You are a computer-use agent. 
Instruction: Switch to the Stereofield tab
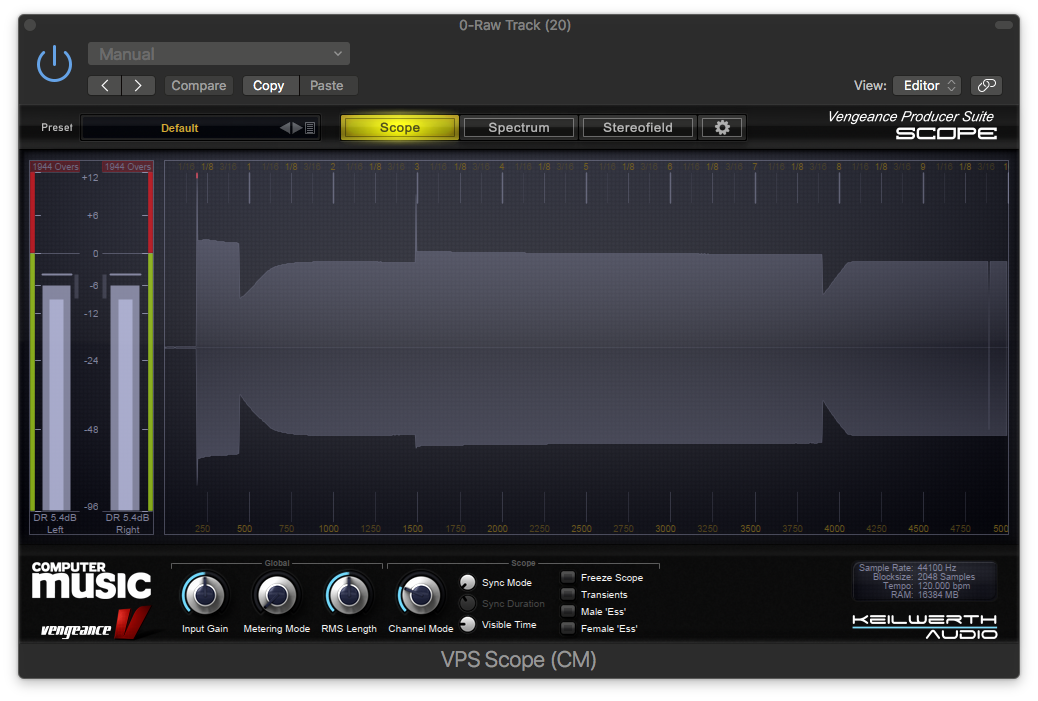(x=637, y=127)
